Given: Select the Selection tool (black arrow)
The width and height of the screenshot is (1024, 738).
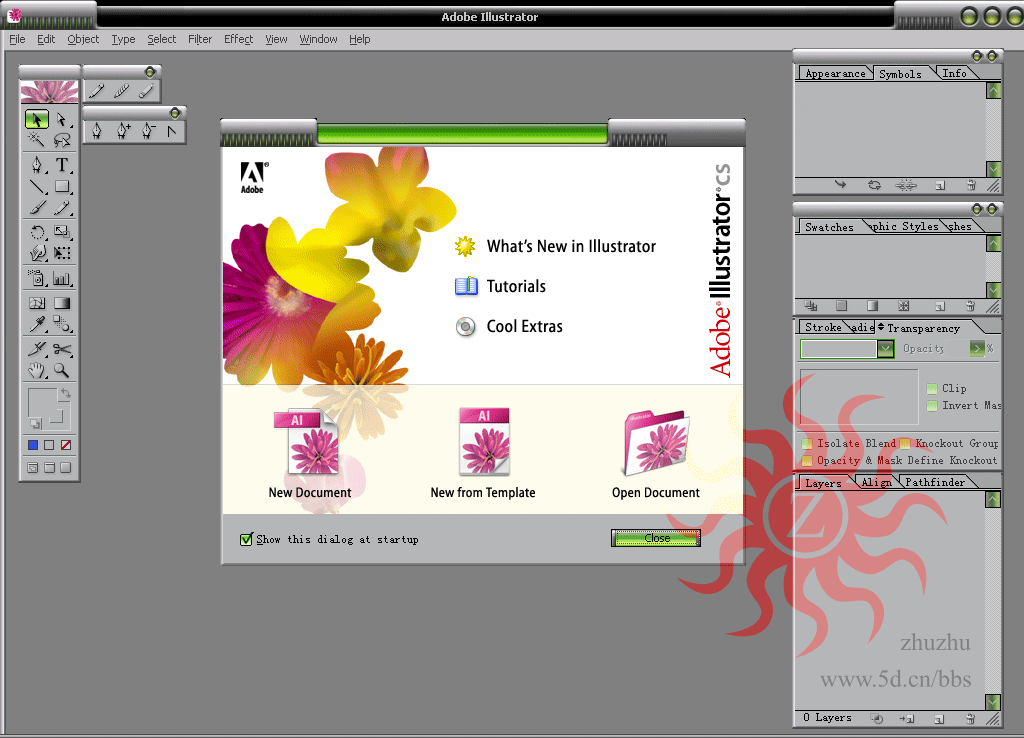Looking at the screenshot, I should click(x=37, y=120).
